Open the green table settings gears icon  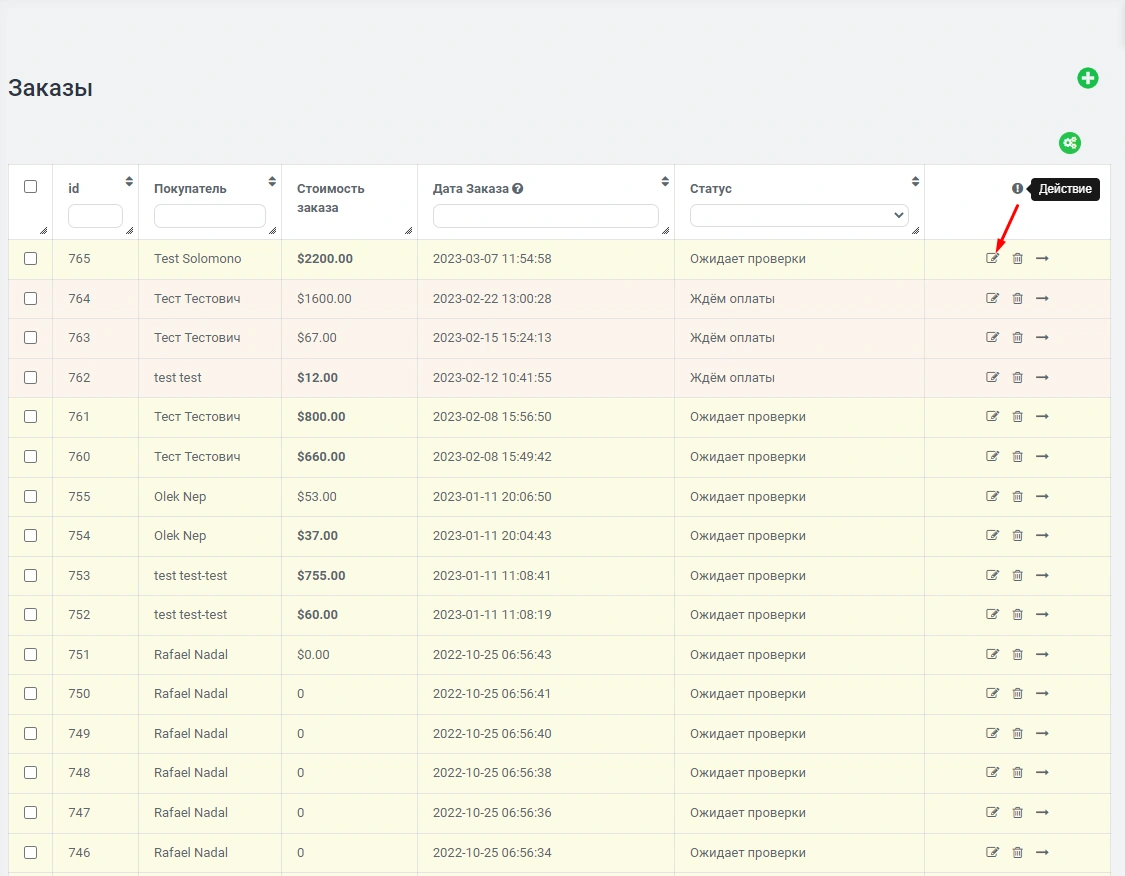pyautogui.click(x=1070, y=143)
